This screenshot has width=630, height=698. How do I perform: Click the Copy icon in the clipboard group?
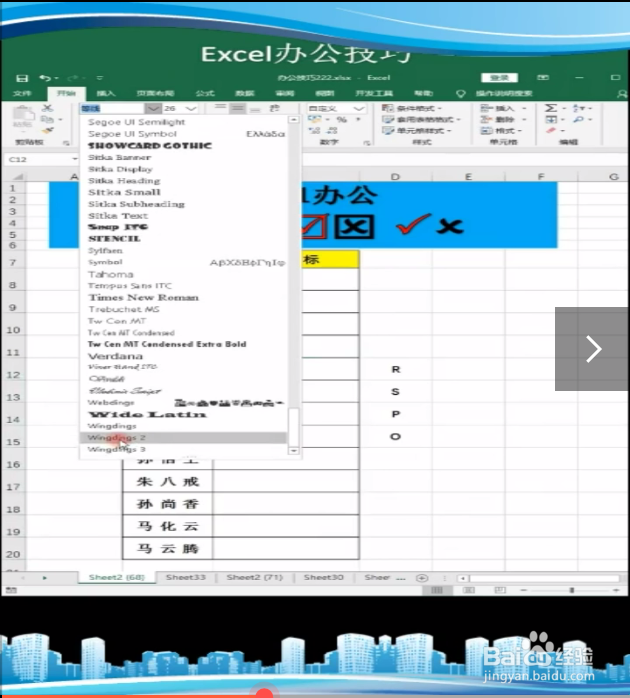pyautogui.click(x=47, y=119)
